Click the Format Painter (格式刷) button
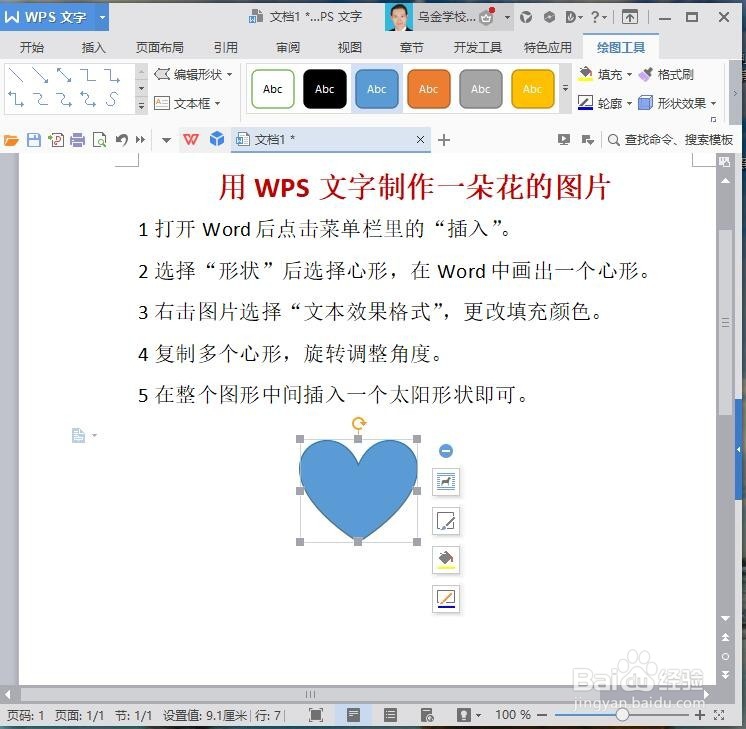The image size is (746, 729). coord(666,75)
